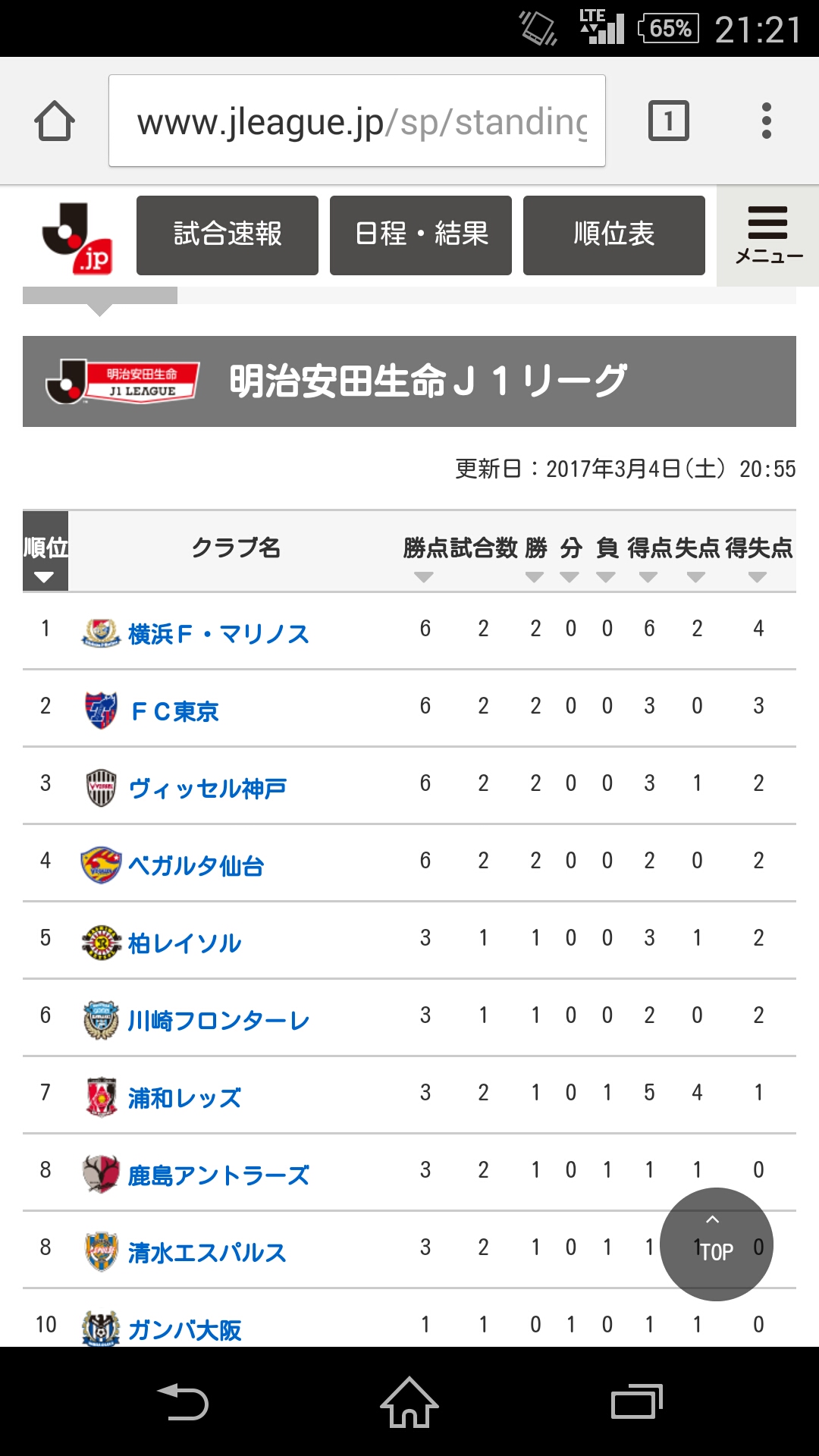
Task: Open the browser three-dot overflow menu
Action: click(x=767, y=121)
